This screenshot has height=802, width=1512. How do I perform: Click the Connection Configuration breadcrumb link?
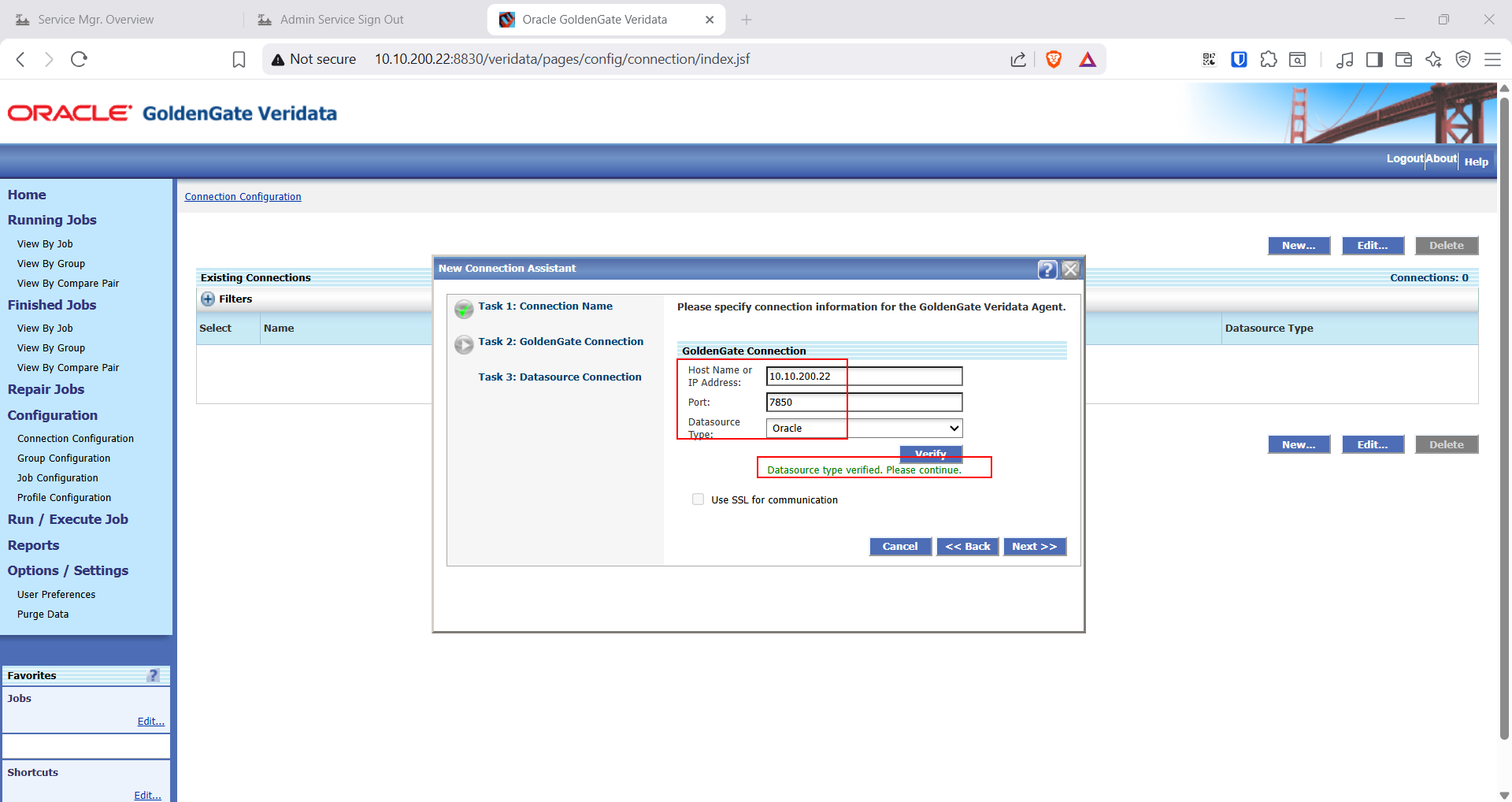tap(243, 197)
